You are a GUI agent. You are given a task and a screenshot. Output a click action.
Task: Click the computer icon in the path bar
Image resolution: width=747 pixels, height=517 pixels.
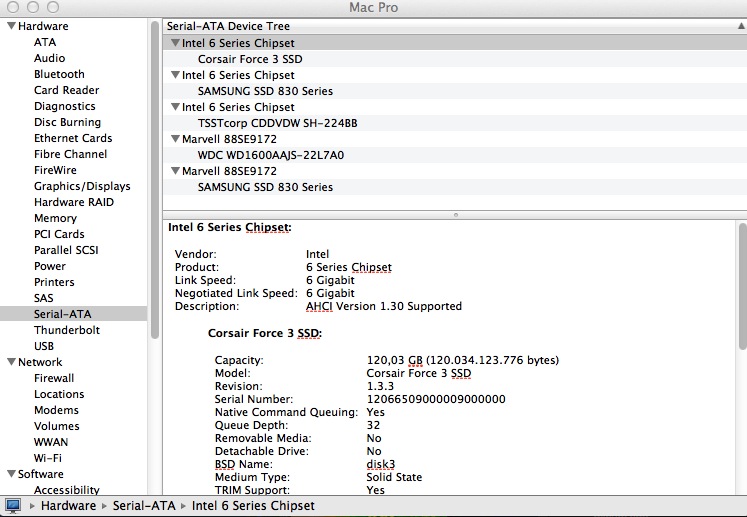[12, 505]
